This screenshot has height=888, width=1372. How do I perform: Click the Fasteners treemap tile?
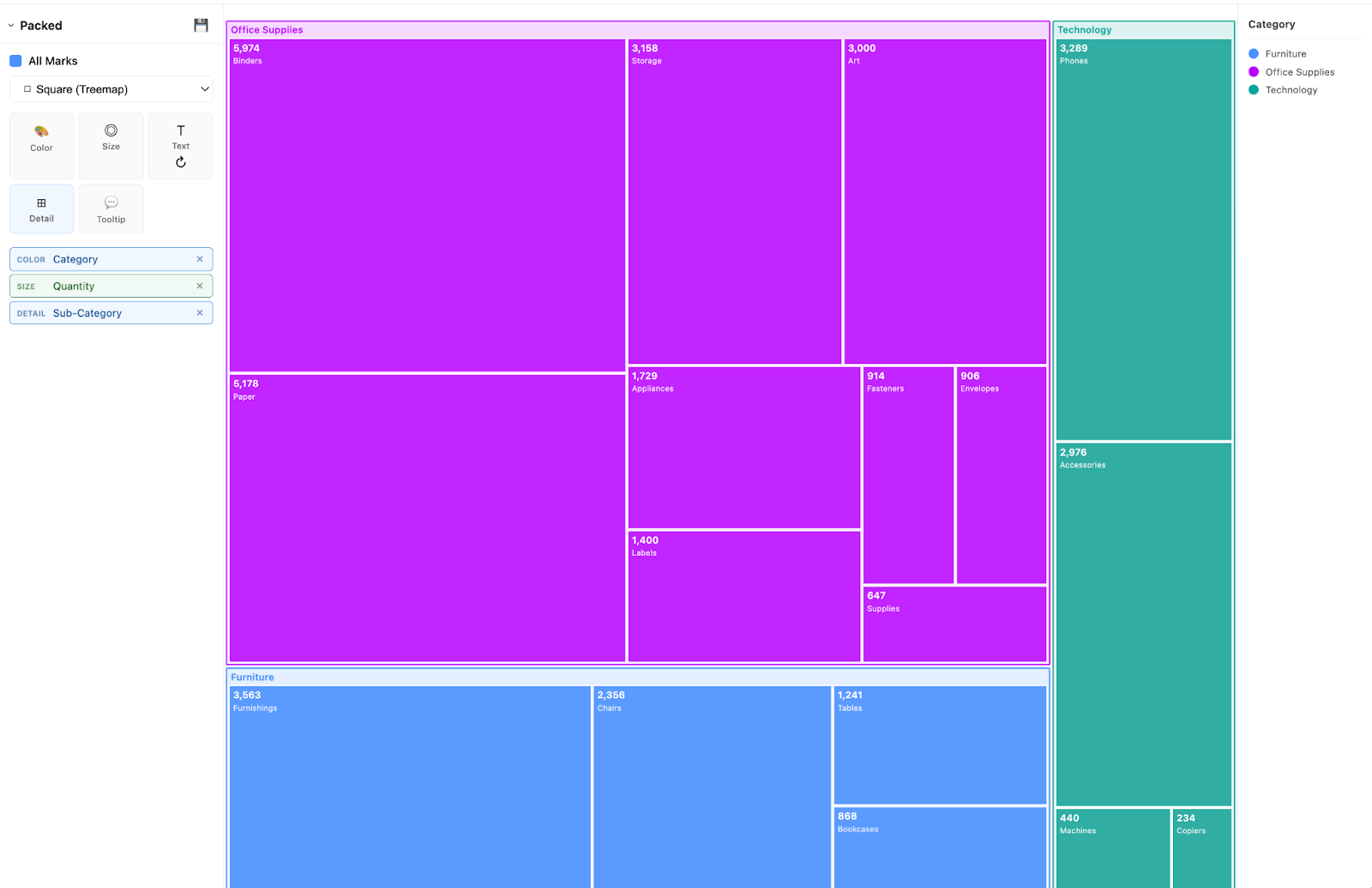tap(908, 475)
